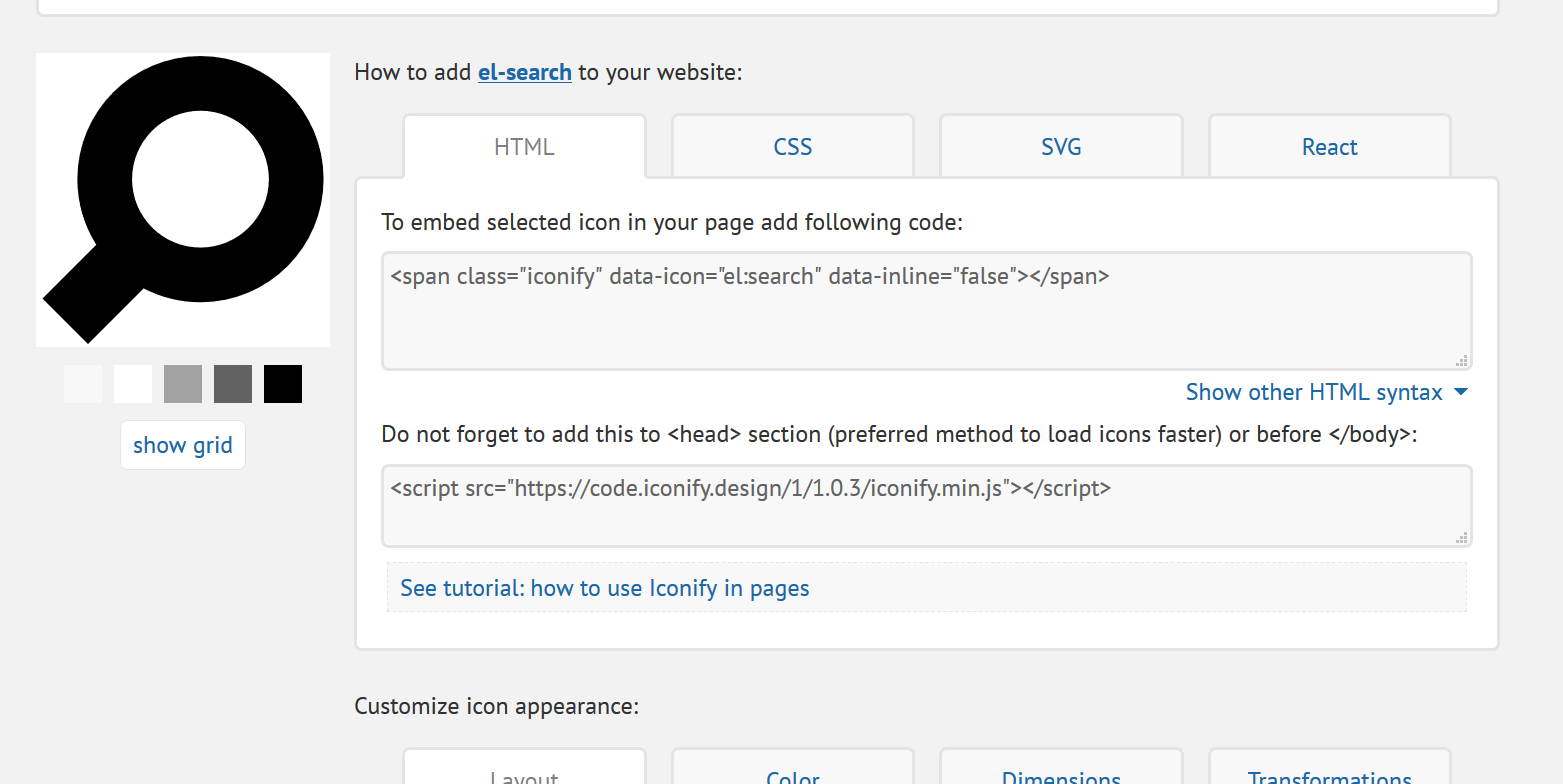The height and width of the screenshot is (784, 1563).
Task: Pick the black background swatch
Action: 283,384
